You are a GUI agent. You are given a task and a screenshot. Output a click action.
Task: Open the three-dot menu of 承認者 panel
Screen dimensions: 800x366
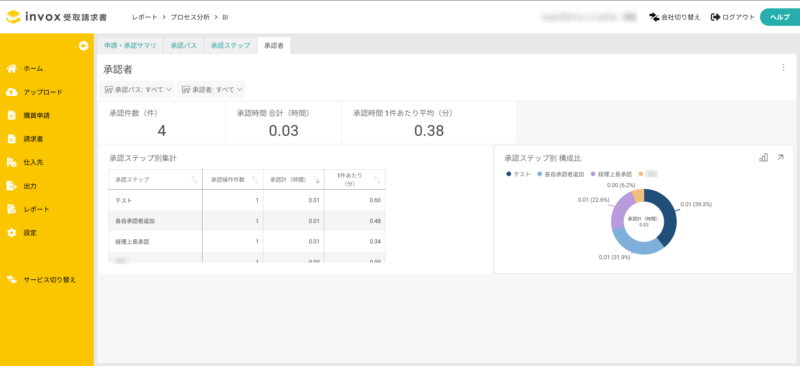click(783, 67)
